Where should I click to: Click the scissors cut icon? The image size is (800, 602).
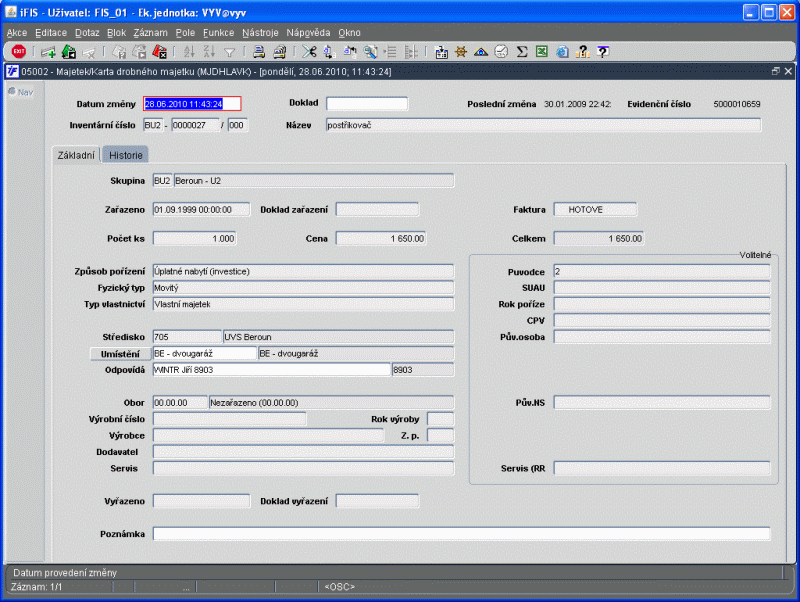[309, 52]
